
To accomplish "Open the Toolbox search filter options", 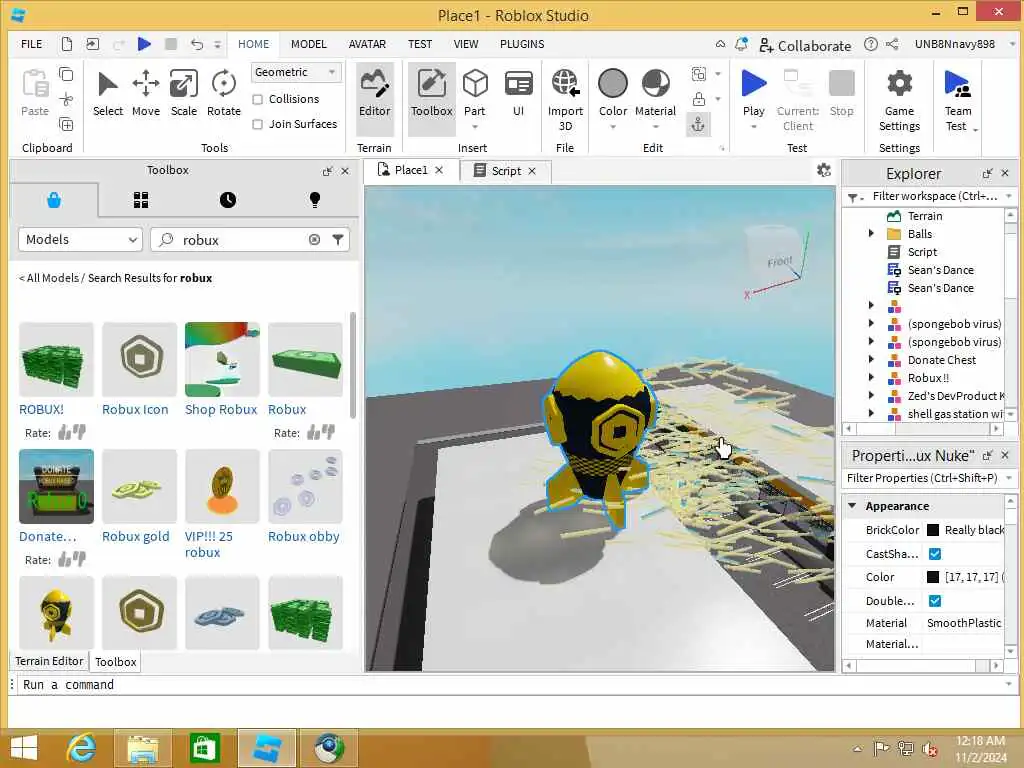I will pyautogui.click(x=338, y=240).
